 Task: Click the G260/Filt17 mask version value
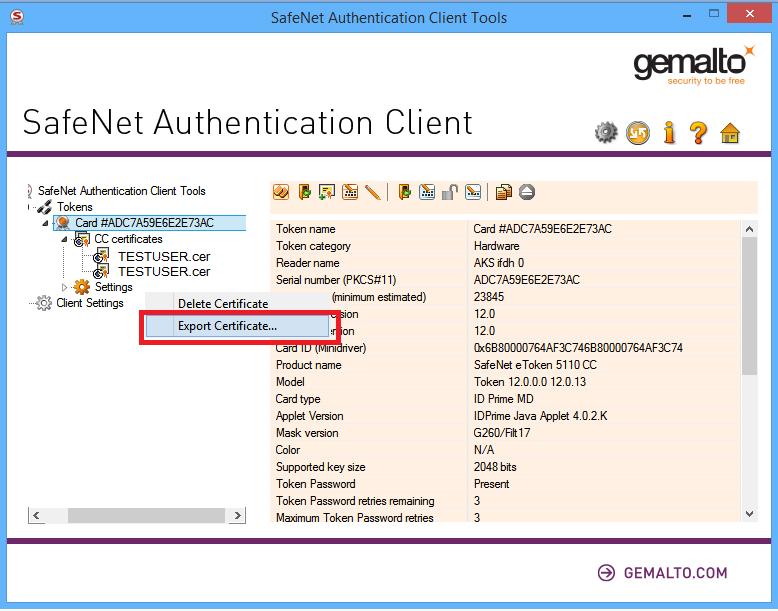[502, 433]
